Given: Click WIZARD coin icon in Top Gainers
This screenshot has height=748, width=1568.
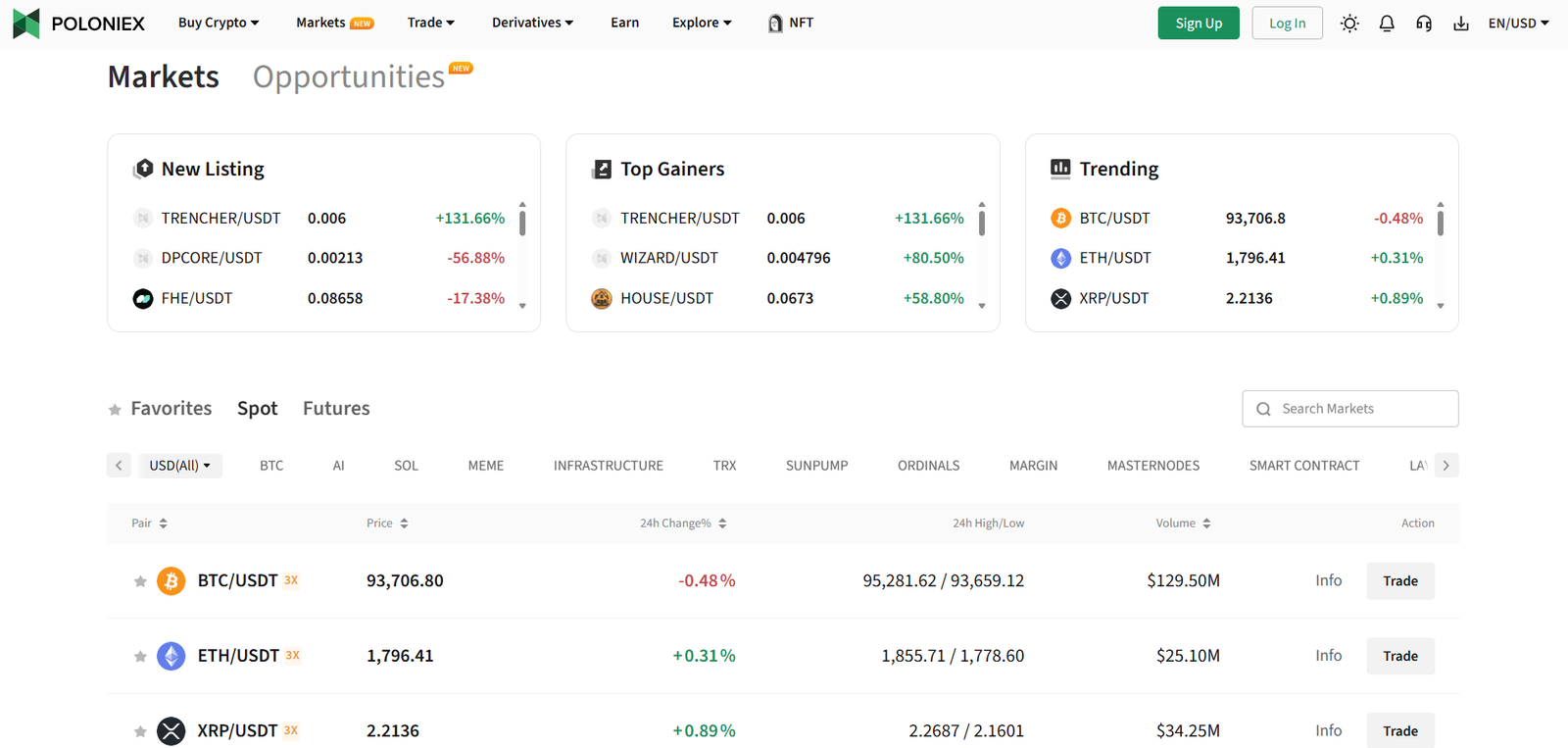Looking at the screenshot, I should [x=602, y=258].
